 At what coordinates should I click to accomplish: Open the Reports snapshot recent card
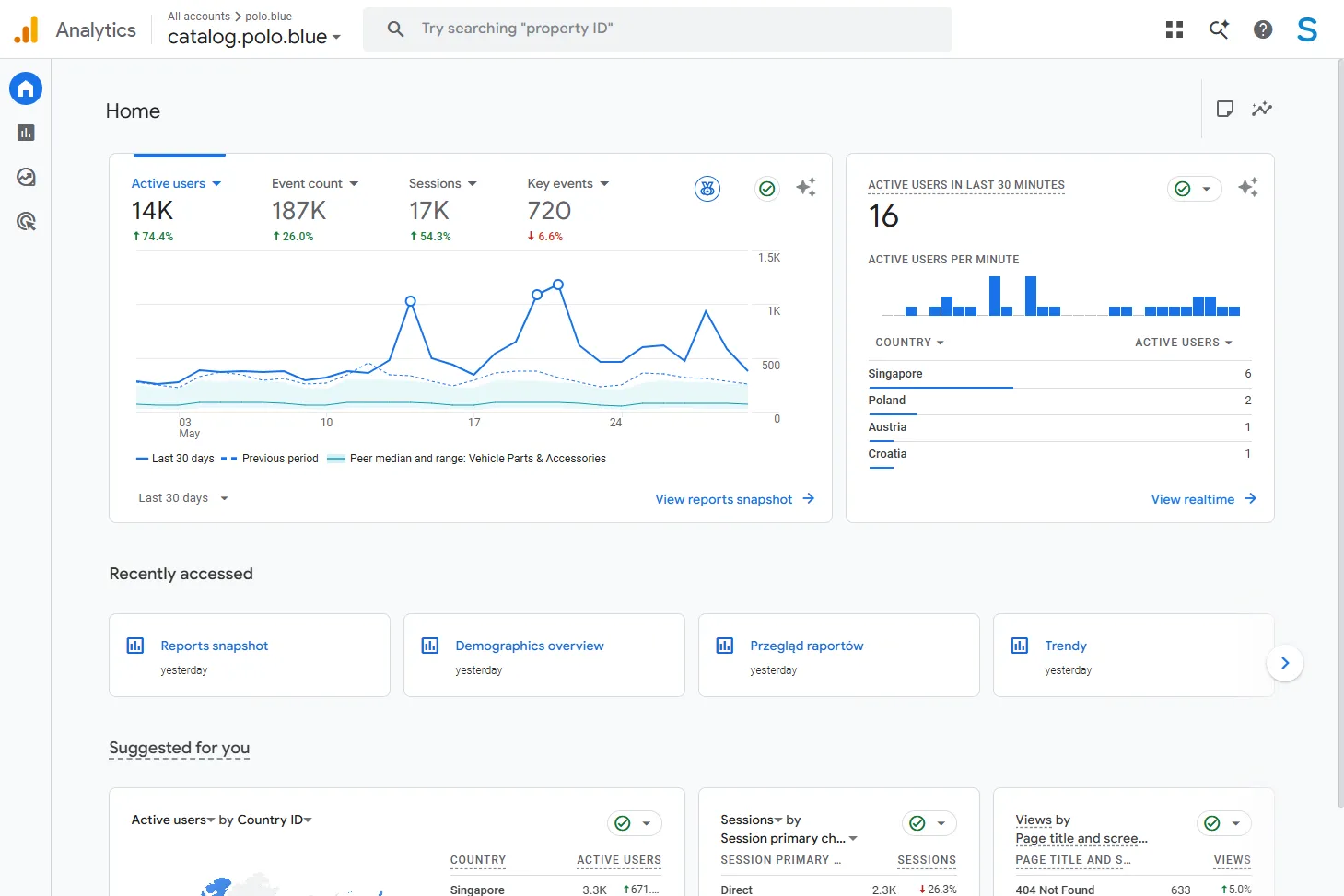coord(250,656)
